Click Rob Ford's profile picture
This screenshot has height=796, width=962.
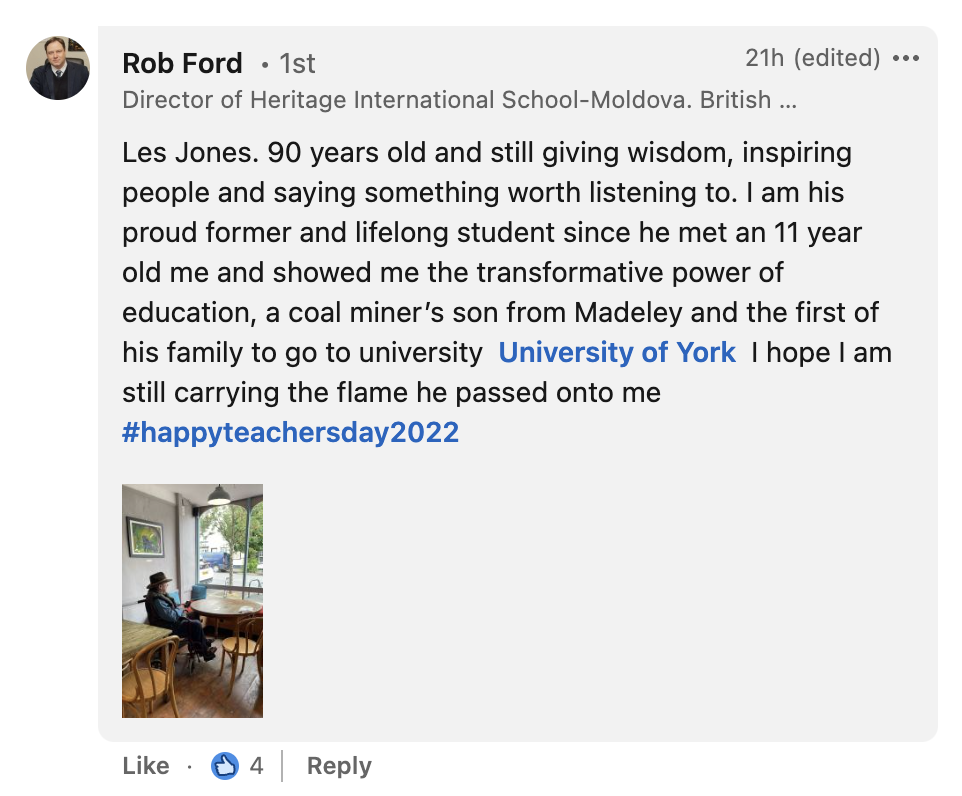coord(58,68)
